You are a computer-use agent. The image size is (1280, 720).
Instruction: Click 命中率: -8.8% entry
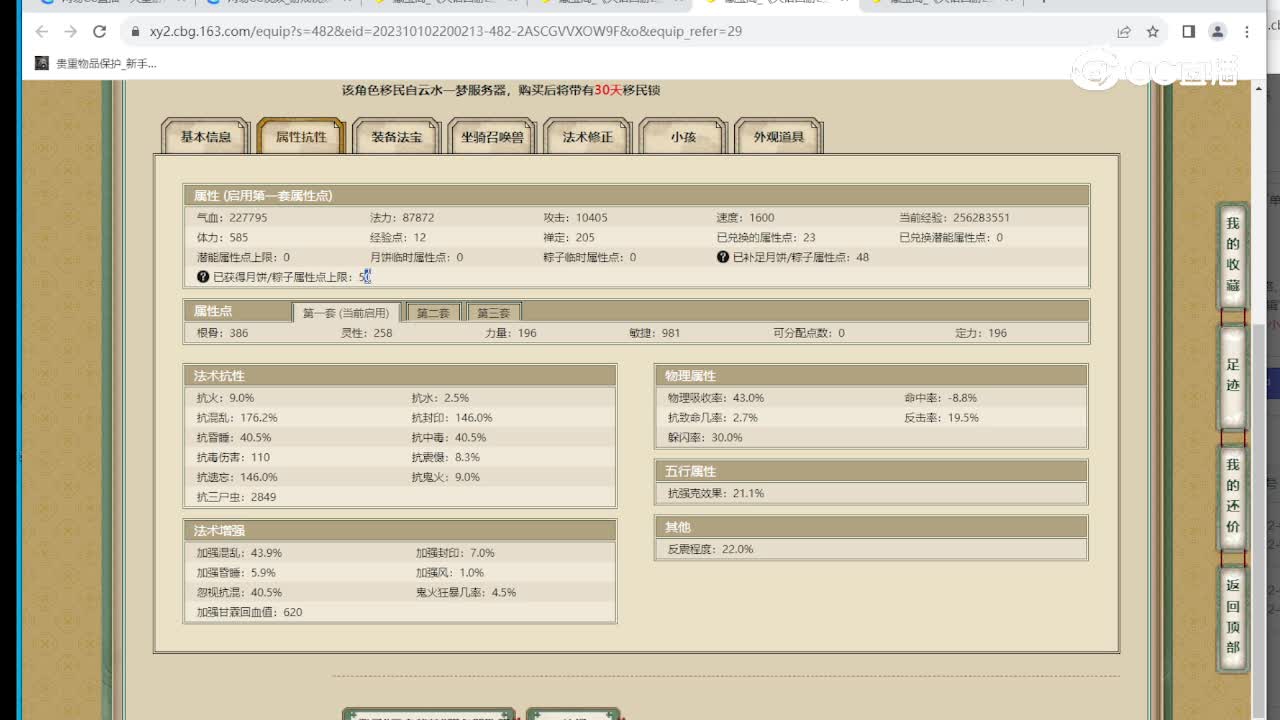tap(940, 397)
